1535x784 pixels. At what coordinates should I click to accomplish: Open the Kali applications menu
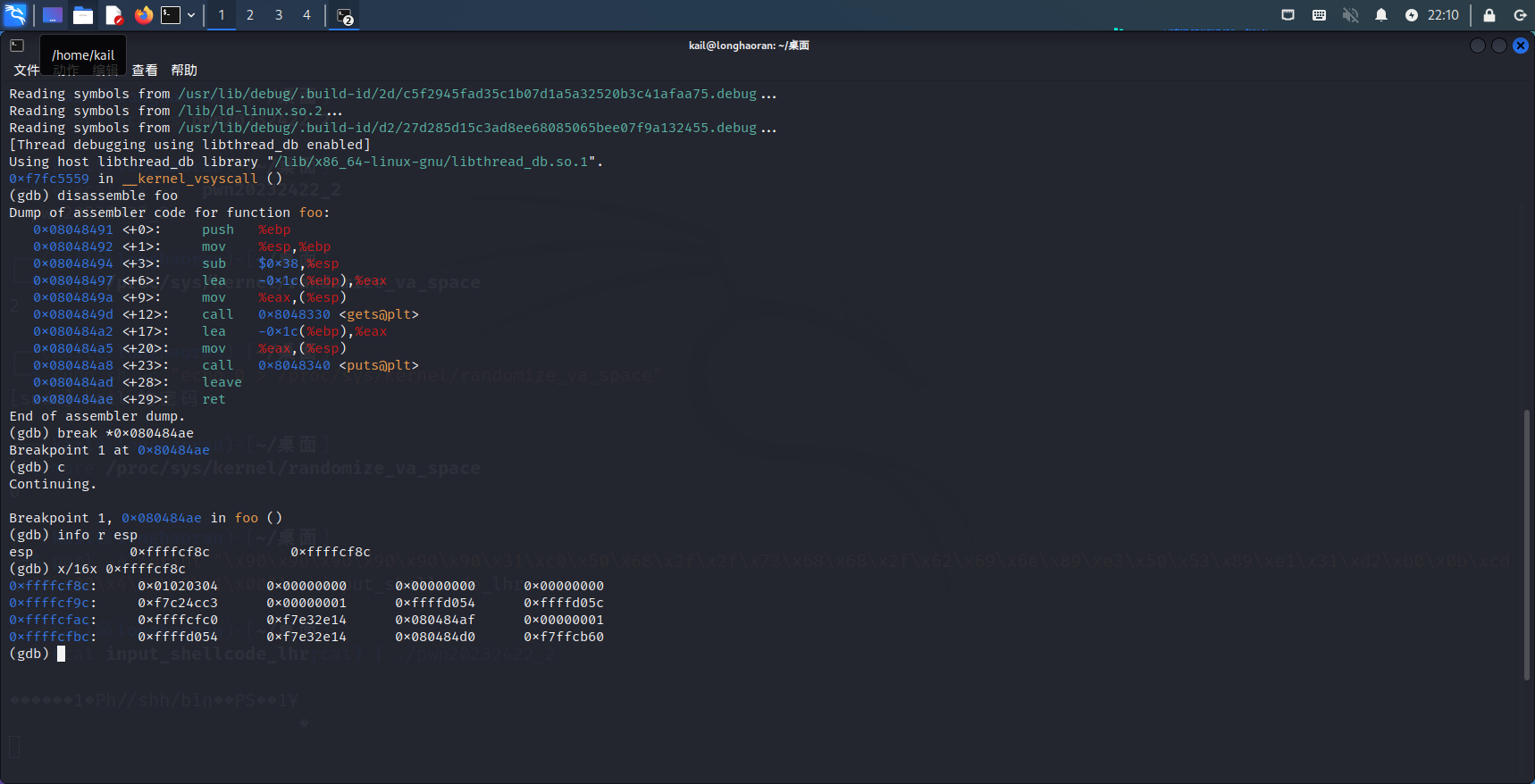[x=16, y=15]
